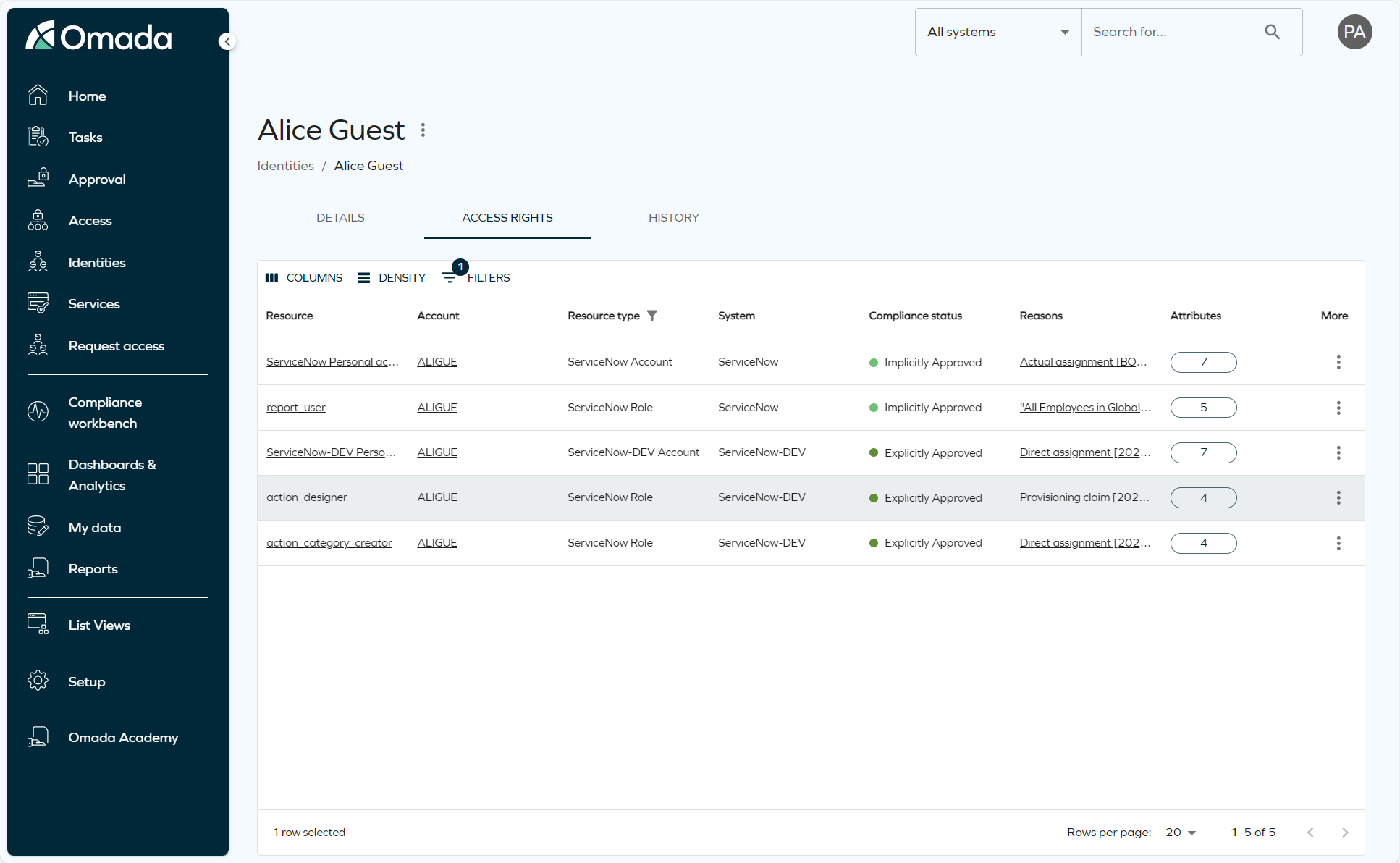Change table DENSITY
Image resolution: width=1400 pixels, height=863 pixels.
[x=392, y=278]
